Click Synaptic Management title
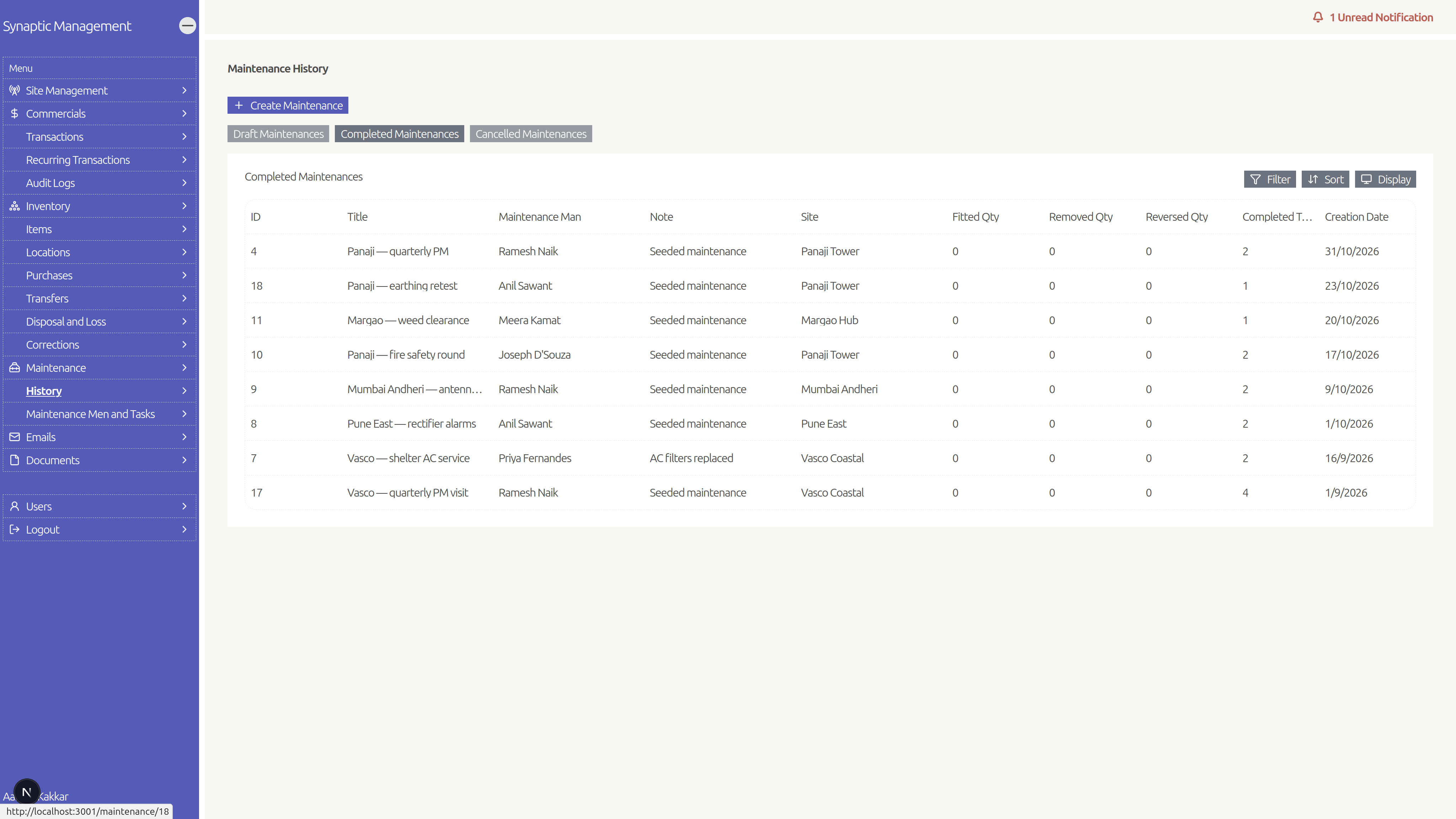Viewport: 1456px width, 819px height. click(x=67, y=26)
